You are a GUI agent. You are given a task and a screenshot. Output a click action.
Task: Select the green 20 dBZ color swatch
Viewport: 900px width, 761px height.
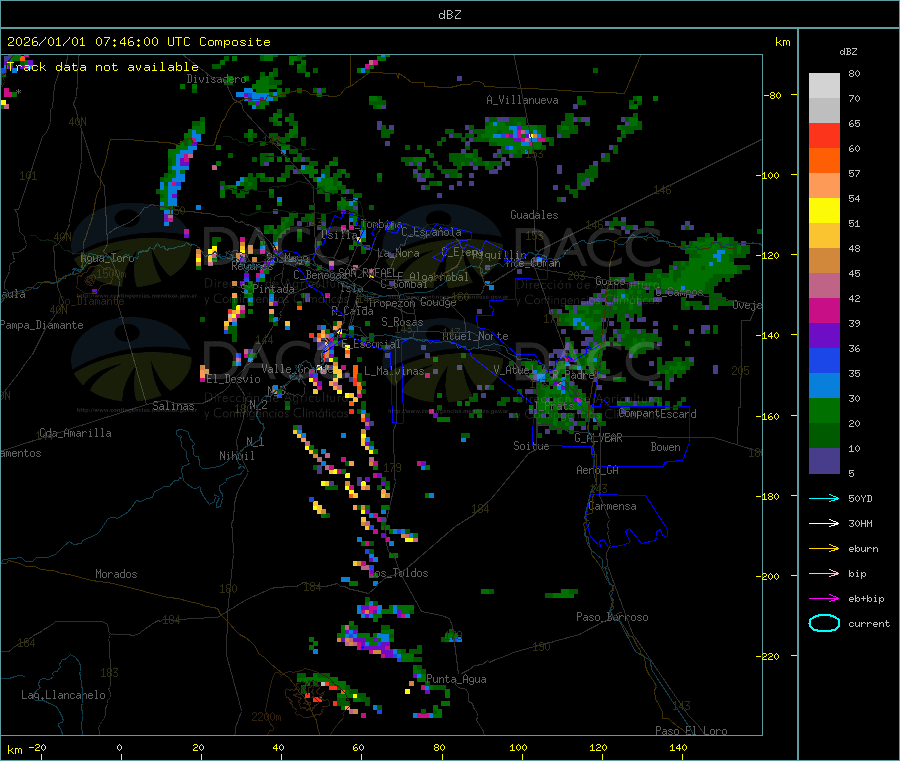pyautogui.click(x=824, y=410)
